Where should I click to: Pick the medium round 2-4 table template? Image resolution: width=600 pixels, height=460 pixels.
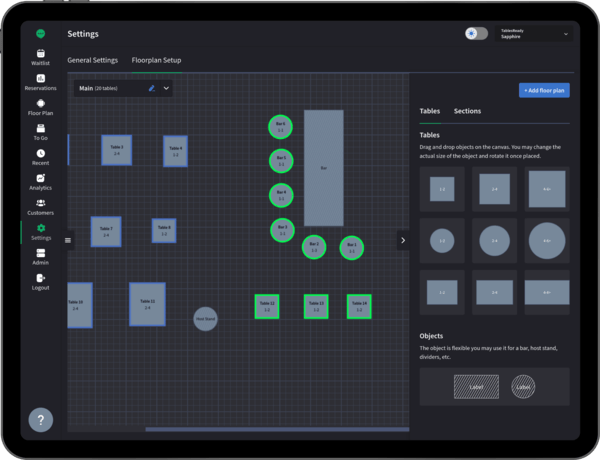click(x=494, y=241)
